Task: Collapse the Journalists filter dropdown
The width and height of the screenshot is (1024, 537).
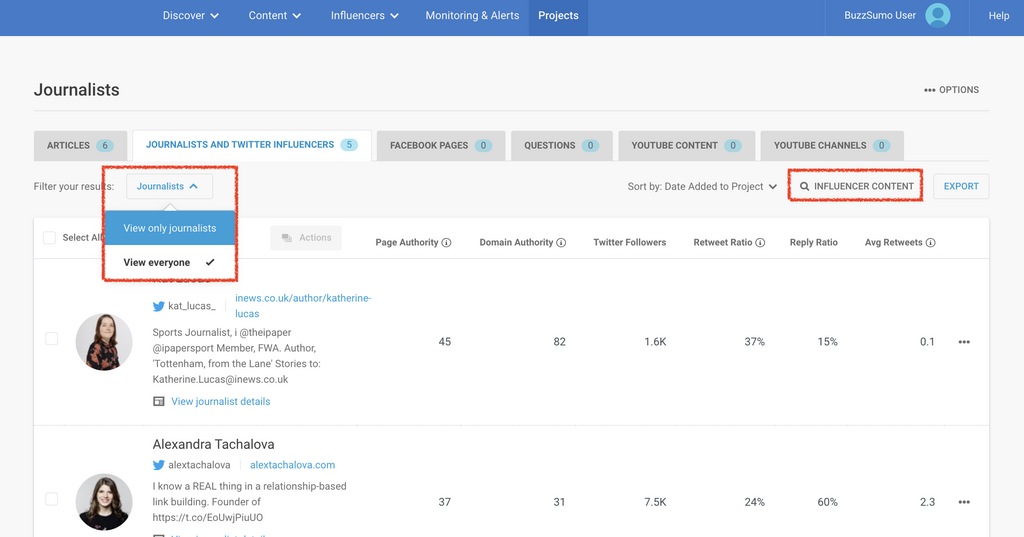Action: click(168, 186)
